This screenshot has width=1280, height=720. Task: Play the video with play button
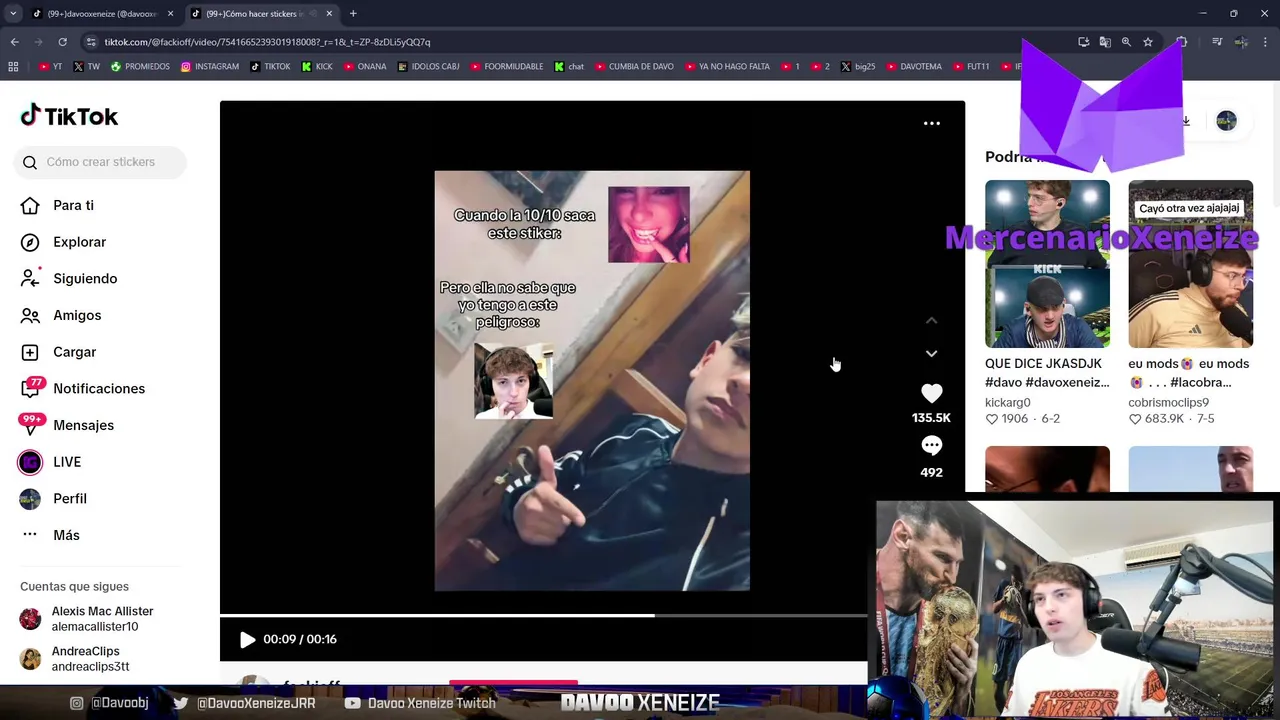(x=247, y=639)
